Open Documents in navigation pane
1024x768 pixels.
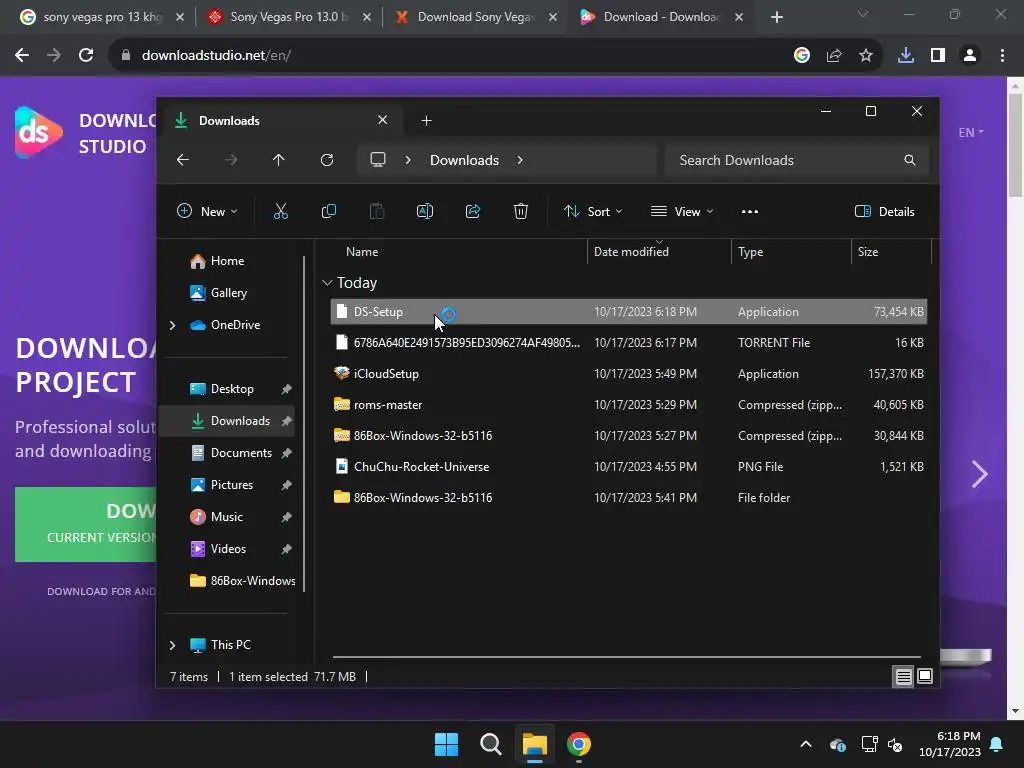click(x=241, y=453)
